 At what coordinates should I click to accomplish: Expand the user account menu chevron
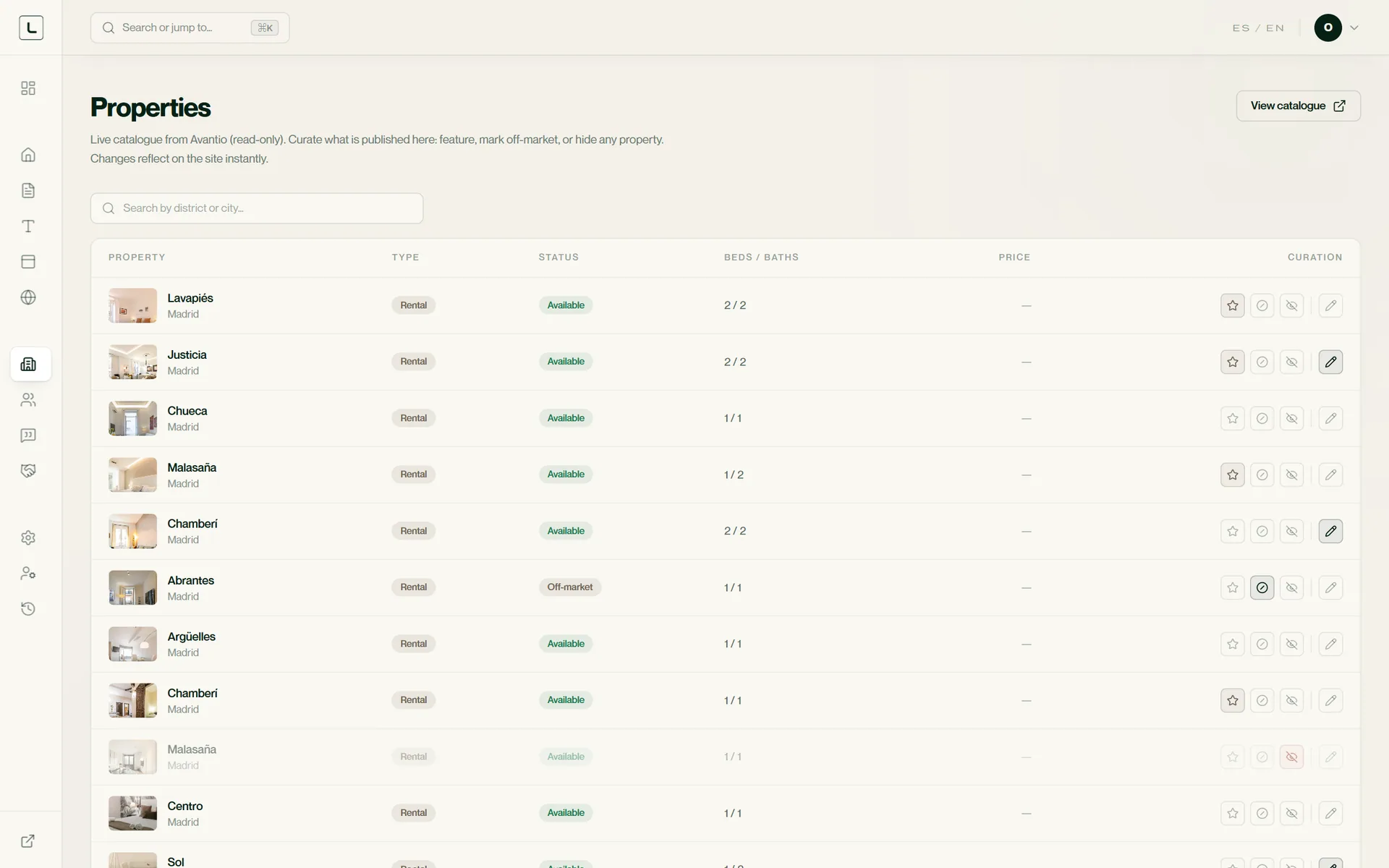(1354, 27)
